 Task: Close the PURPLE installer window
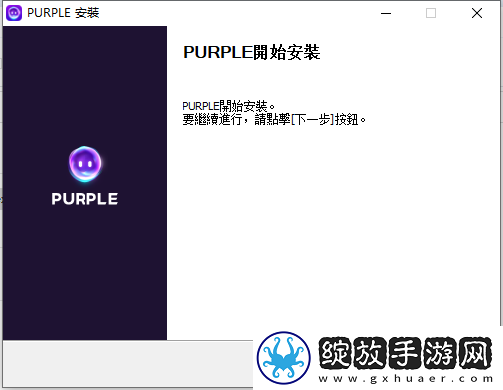pyautogui.click(x=477, y=13)
